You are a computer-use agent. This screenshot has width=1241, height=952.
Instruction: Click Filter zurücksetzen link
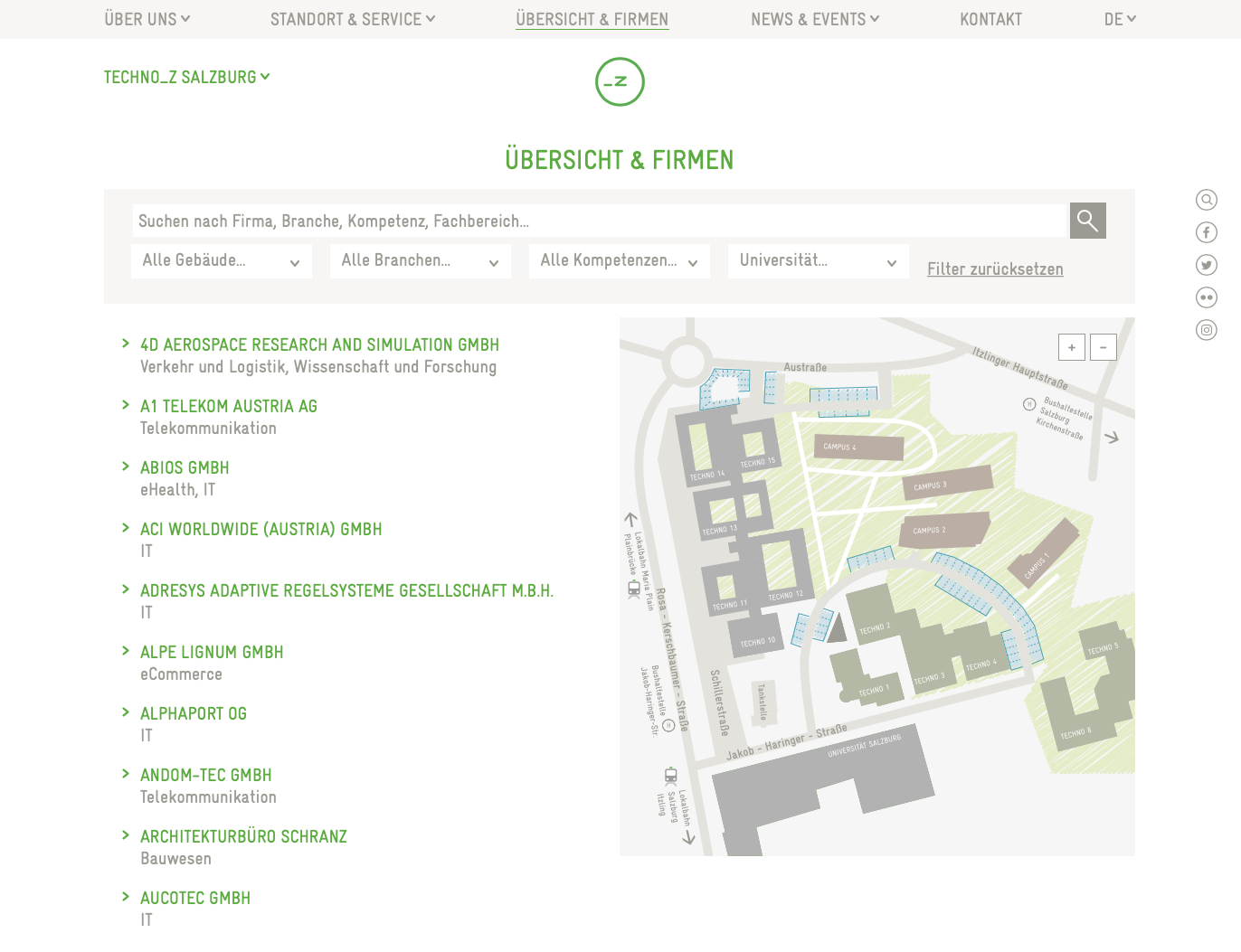pos(995,269)
